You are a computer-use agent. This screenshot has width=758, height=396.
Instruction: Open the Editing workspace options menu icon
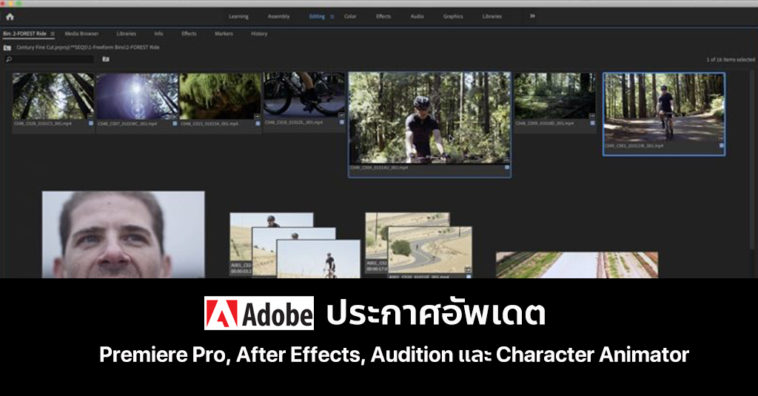click(x=332, y=16)
